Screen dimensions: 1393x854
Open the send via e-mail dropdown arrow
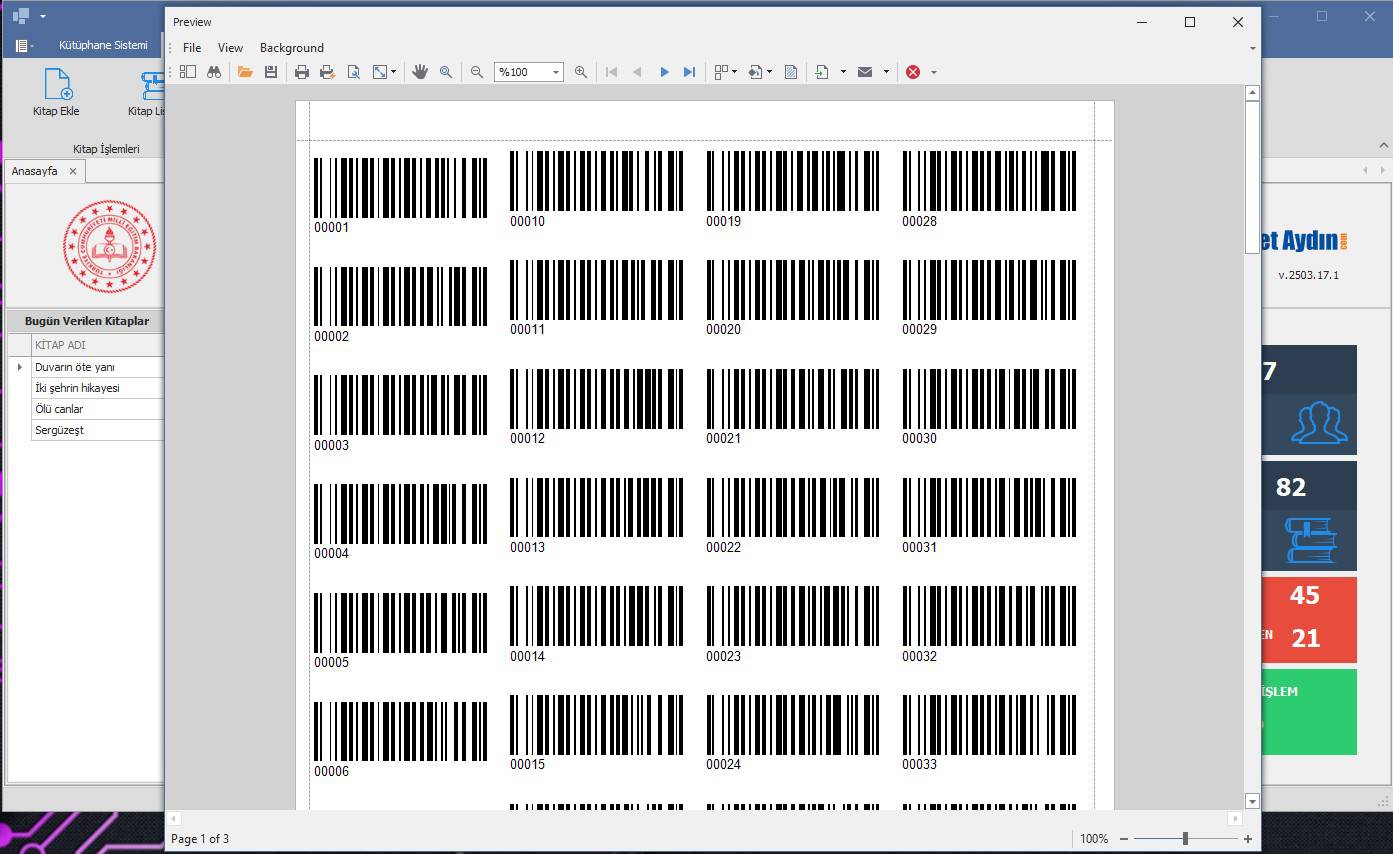(886, 72)
